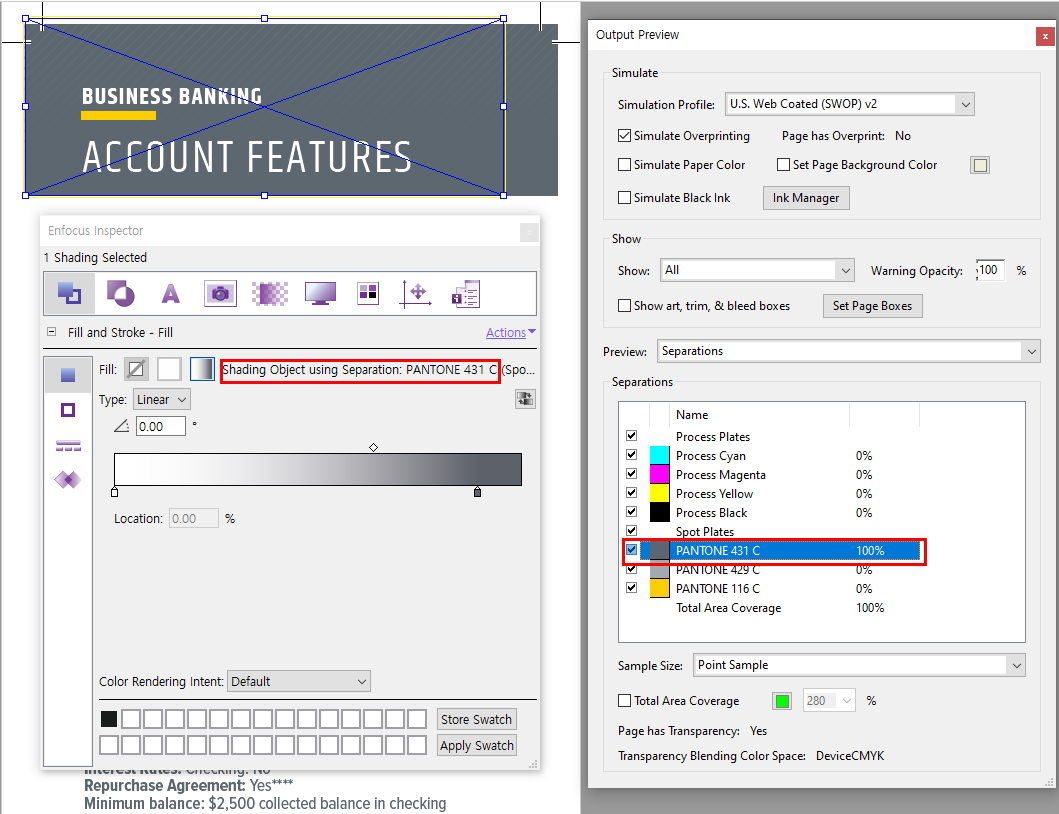Screen dimensions: 1059x814
Task: Click Warning Opacity input field
Action: click(x=990, y=270)
